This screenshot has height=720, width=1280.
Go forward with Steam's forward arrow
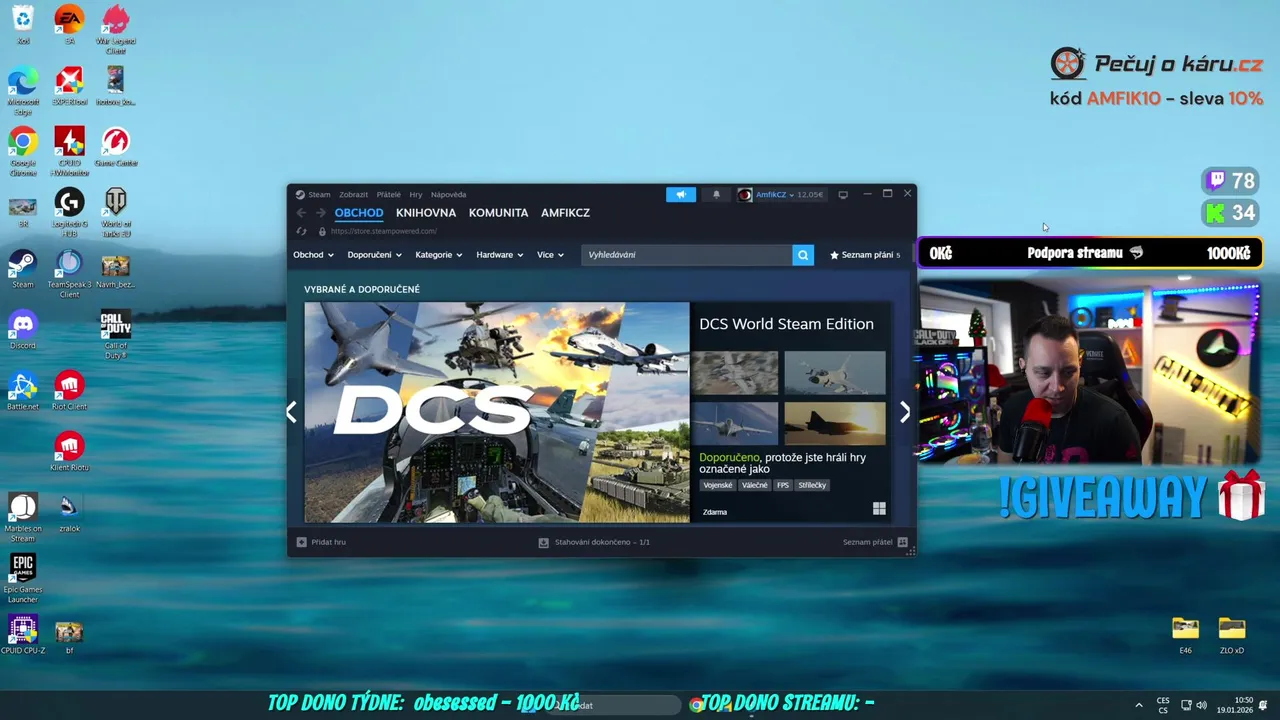click(321, 213)
